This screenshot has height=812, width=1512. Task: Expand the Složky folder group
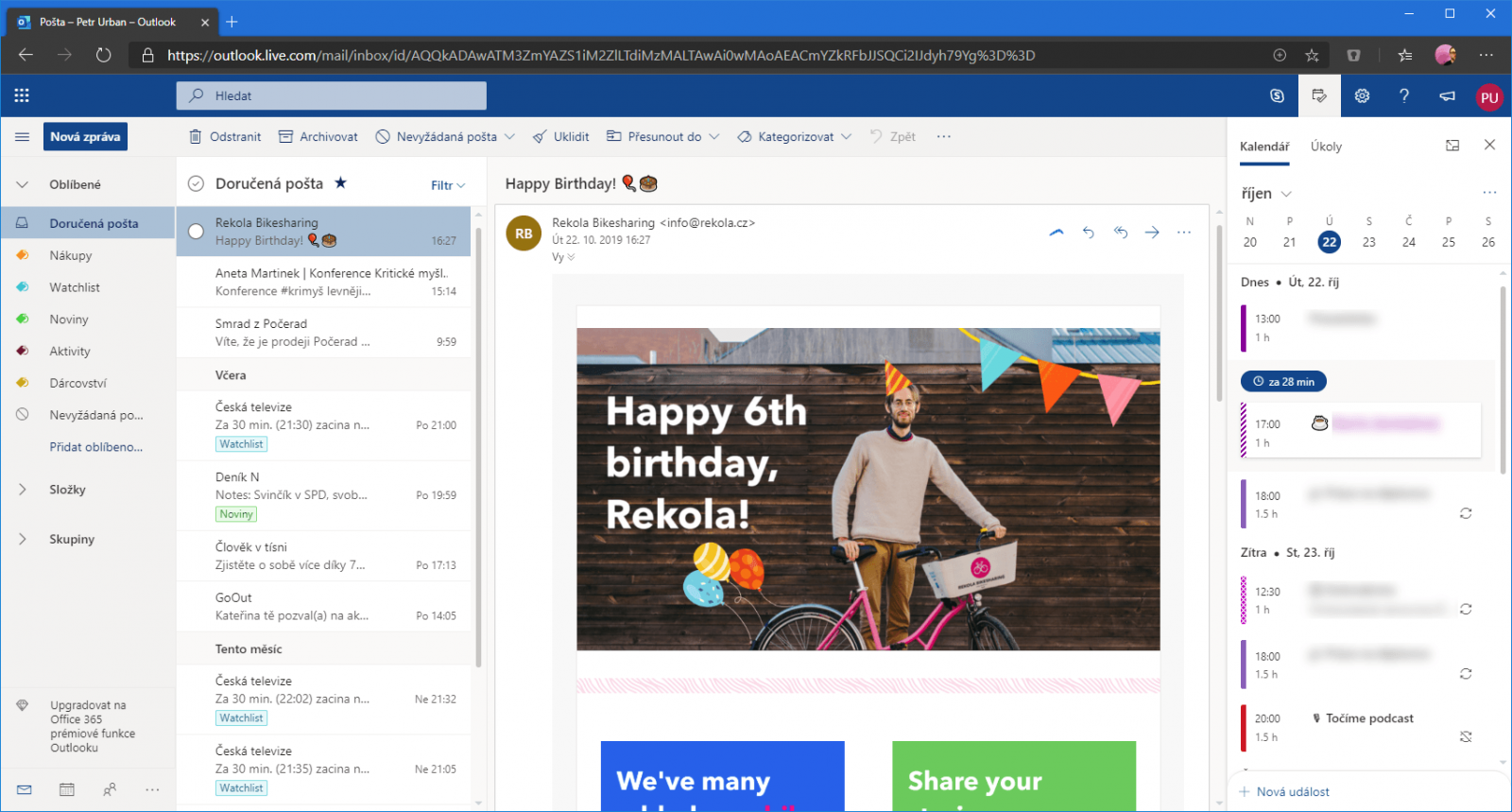point(22,490)
